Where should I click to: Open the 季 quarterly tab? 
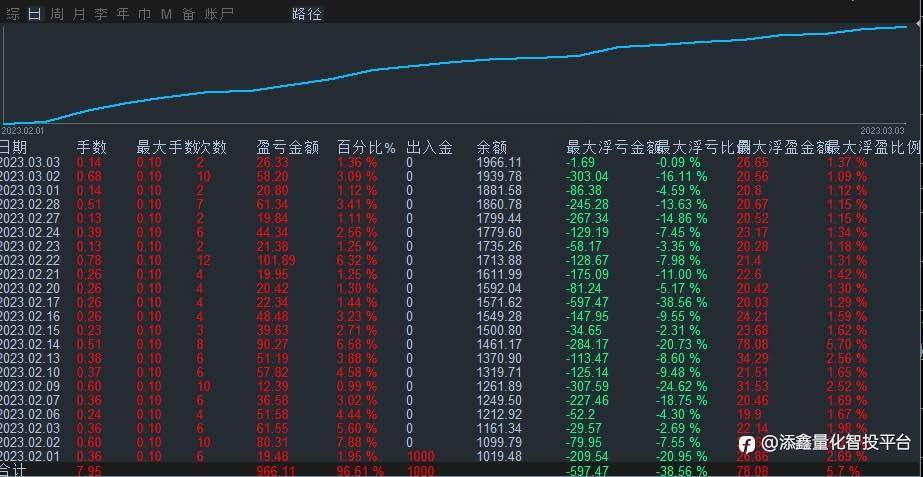101,14
